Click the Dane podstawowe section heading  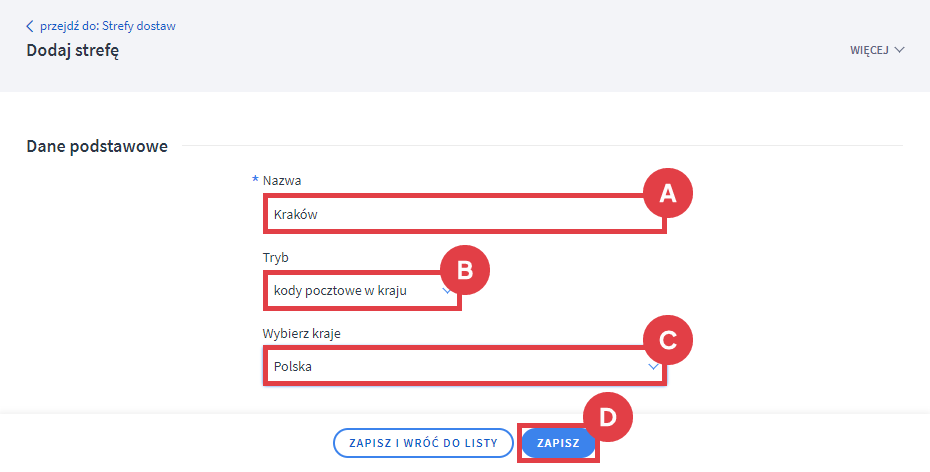click(x=96, y=147)
